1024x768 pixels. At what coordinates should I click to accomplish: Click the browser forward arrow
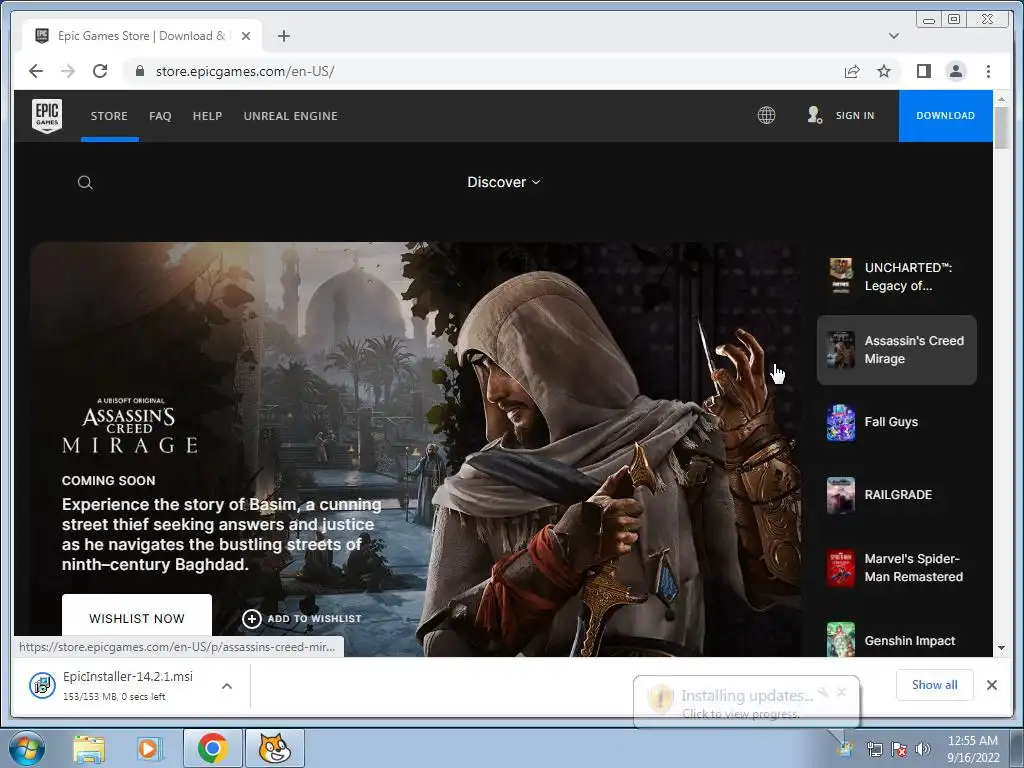[68, 71]
